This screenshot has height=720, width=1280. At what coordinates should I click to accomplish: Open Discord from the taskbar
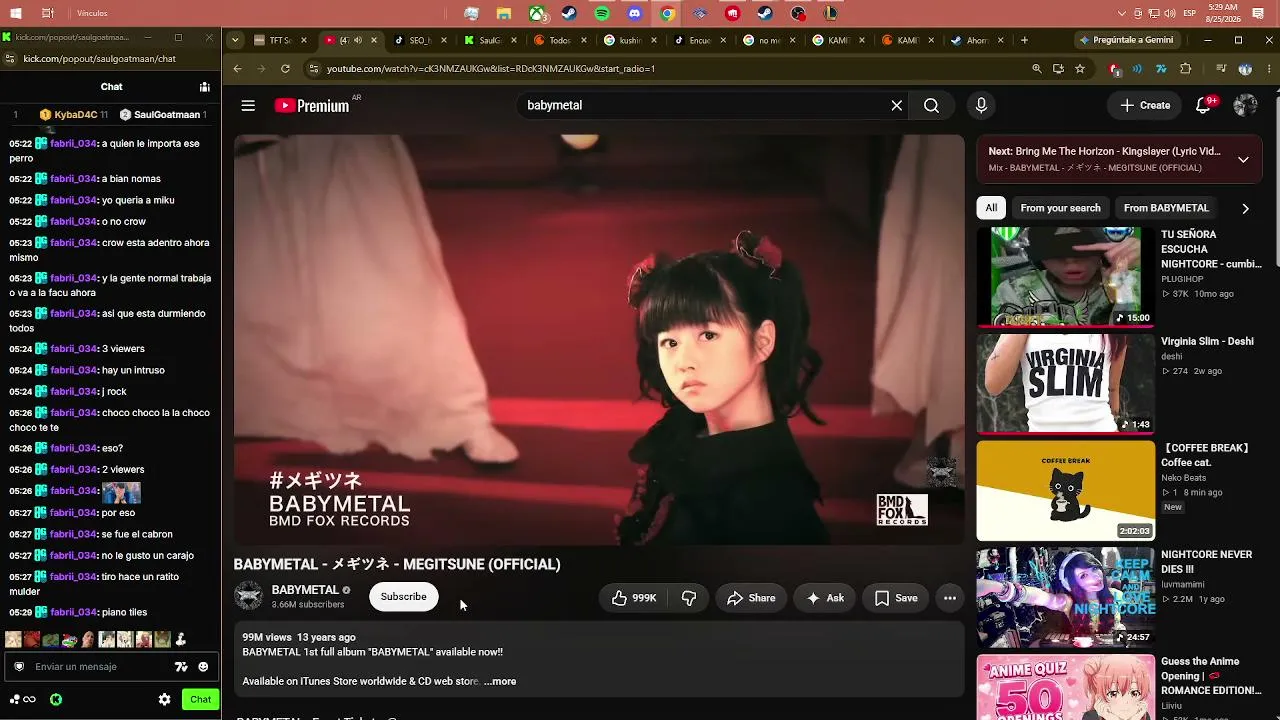coord(635,13)
